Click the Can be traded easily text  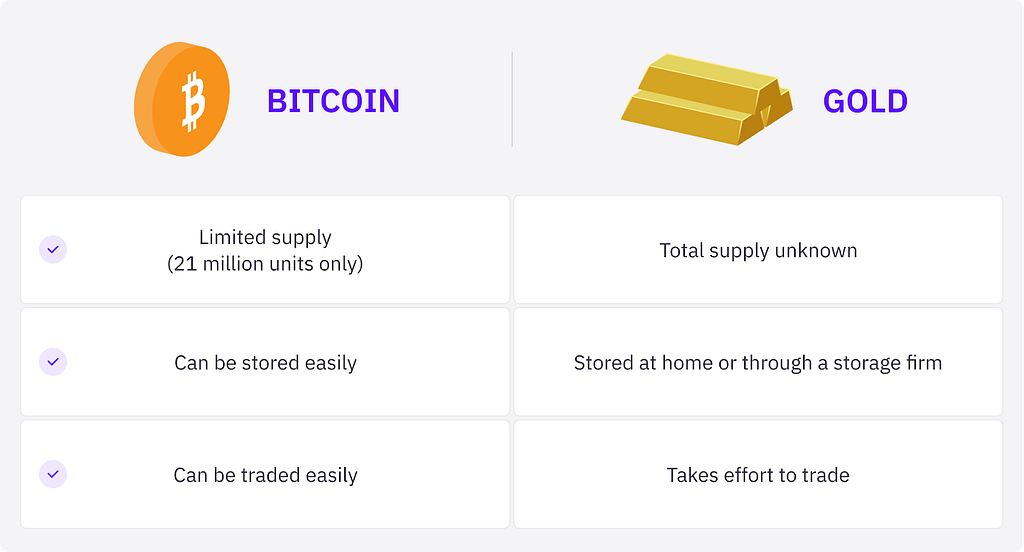point(265,475)
